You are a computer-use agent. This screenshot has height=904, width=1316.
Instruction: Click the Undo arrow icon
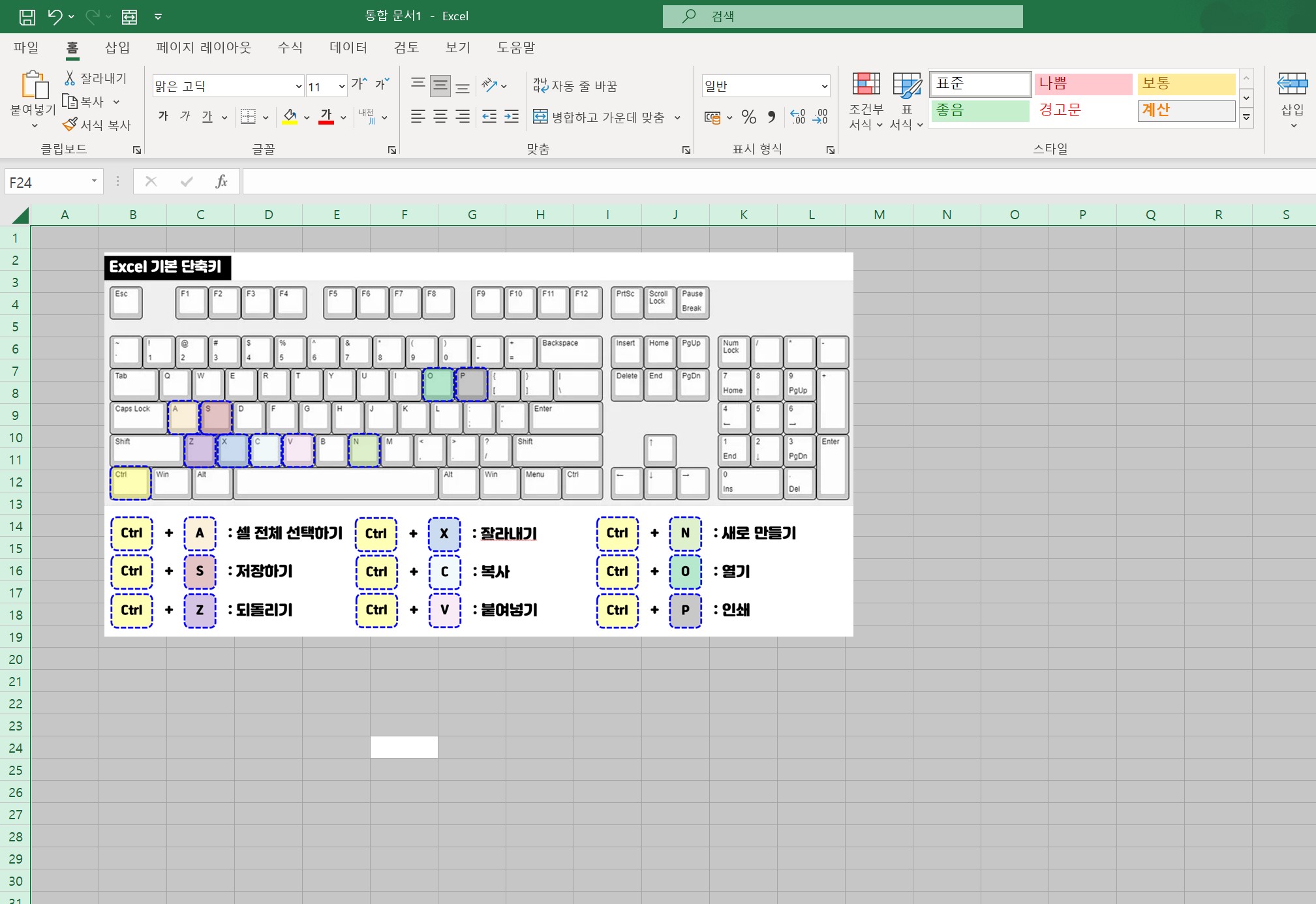pos(55,16)
